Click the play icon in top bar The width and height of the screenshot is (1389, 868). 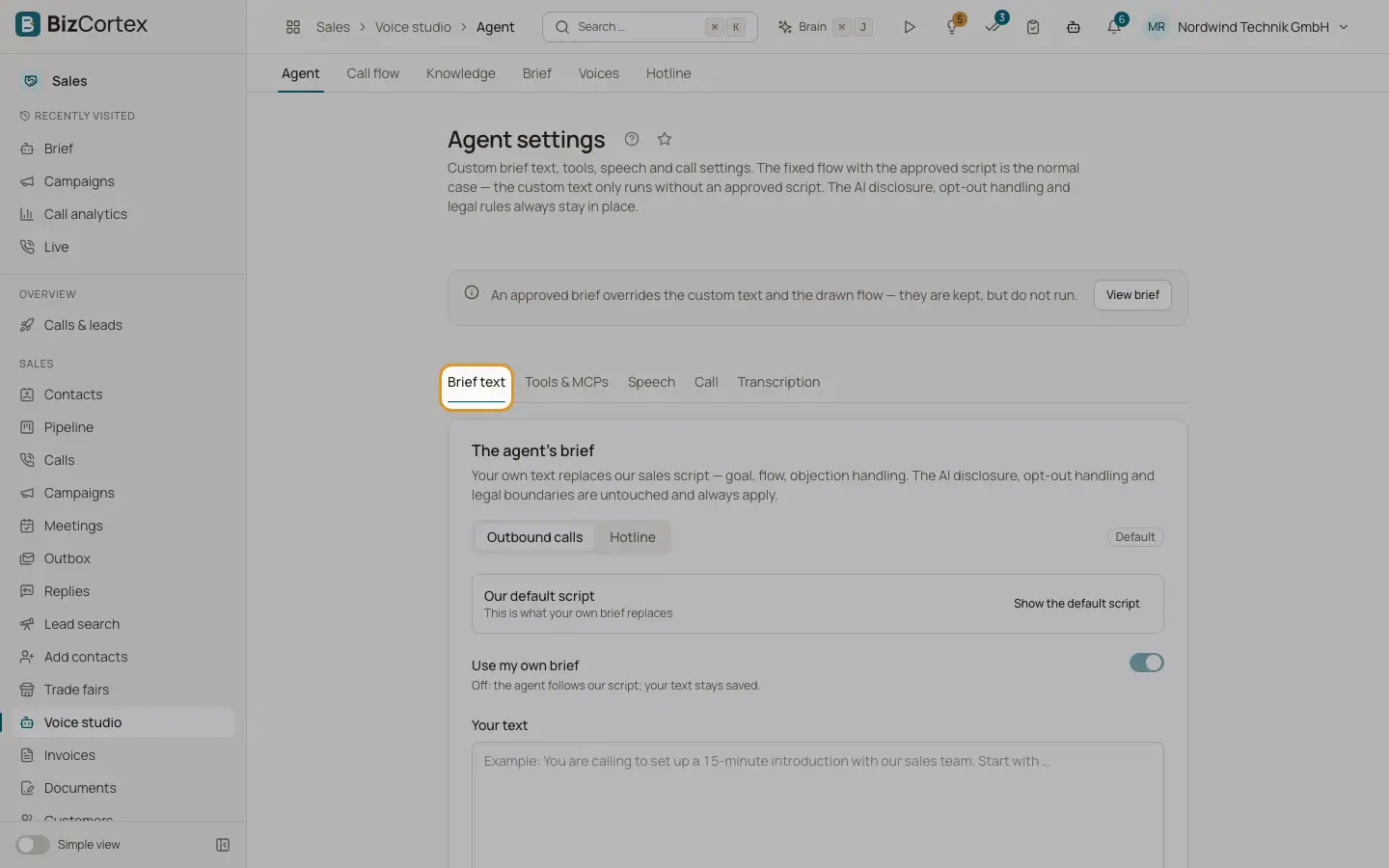point(909,27)
